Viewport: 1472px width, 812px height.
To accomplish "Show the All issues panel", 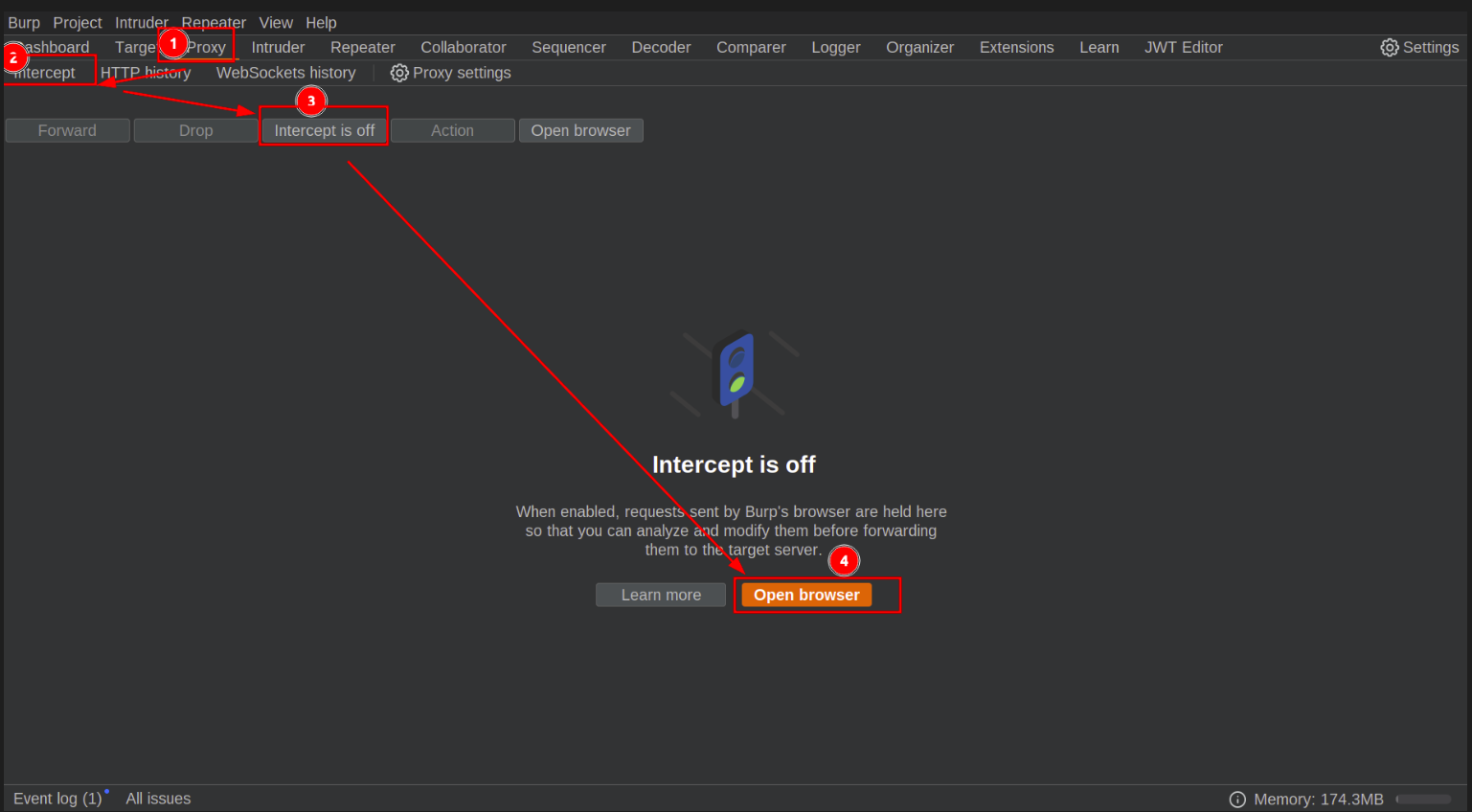I will coord(158,799).
